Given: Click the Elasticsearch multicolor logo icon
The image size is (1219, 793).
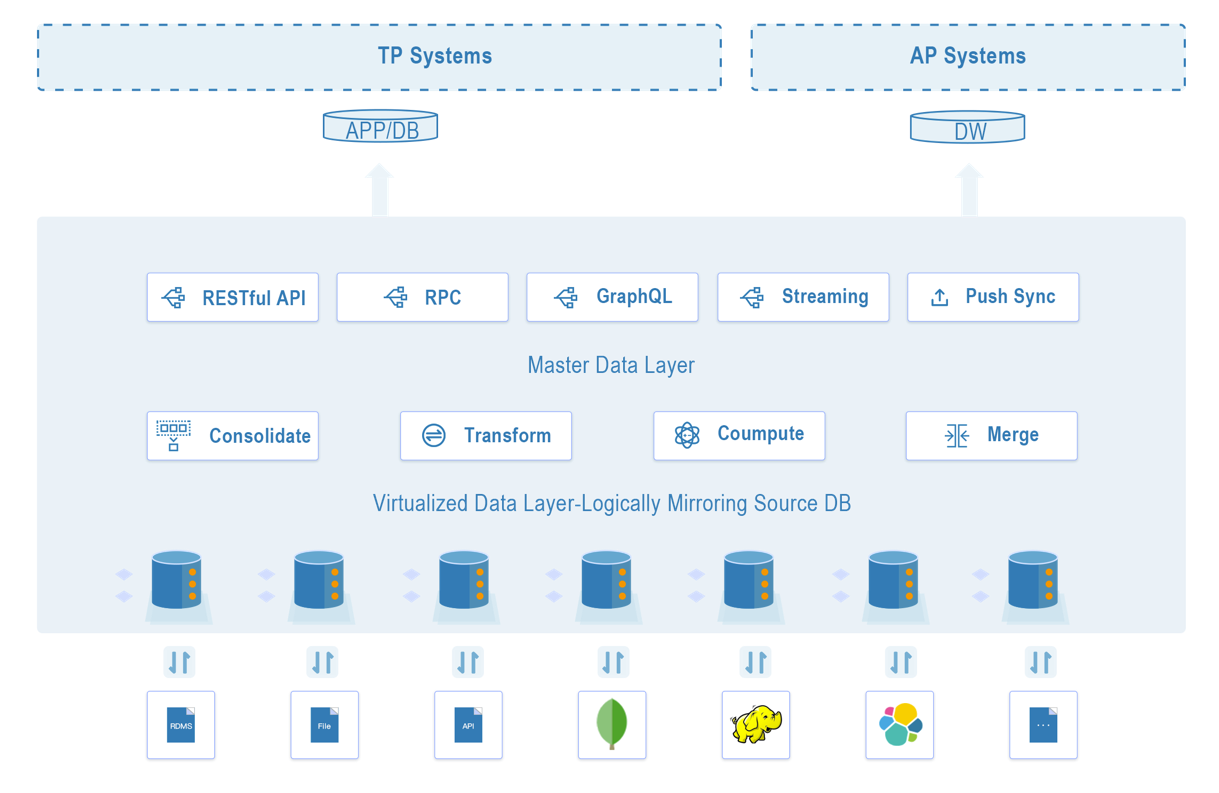Looking at the screenshot, I should coord(900,725).
